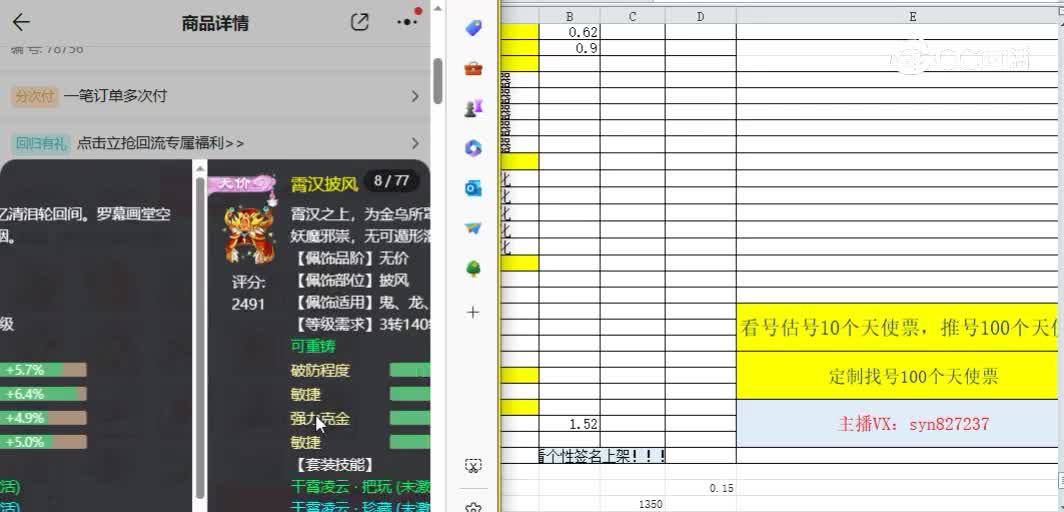Click the screenshot icon in sidebar
Screen dimensions: 1064x512
(473, 466)
